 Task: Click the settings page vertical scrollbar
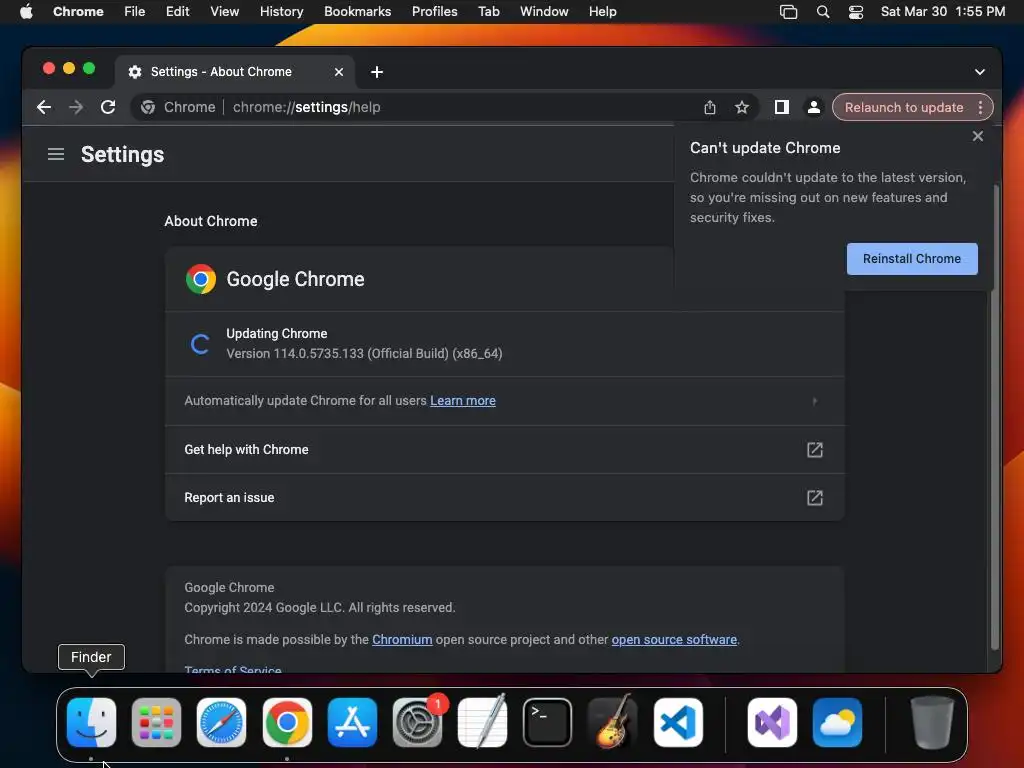click(x=995, y=418)
